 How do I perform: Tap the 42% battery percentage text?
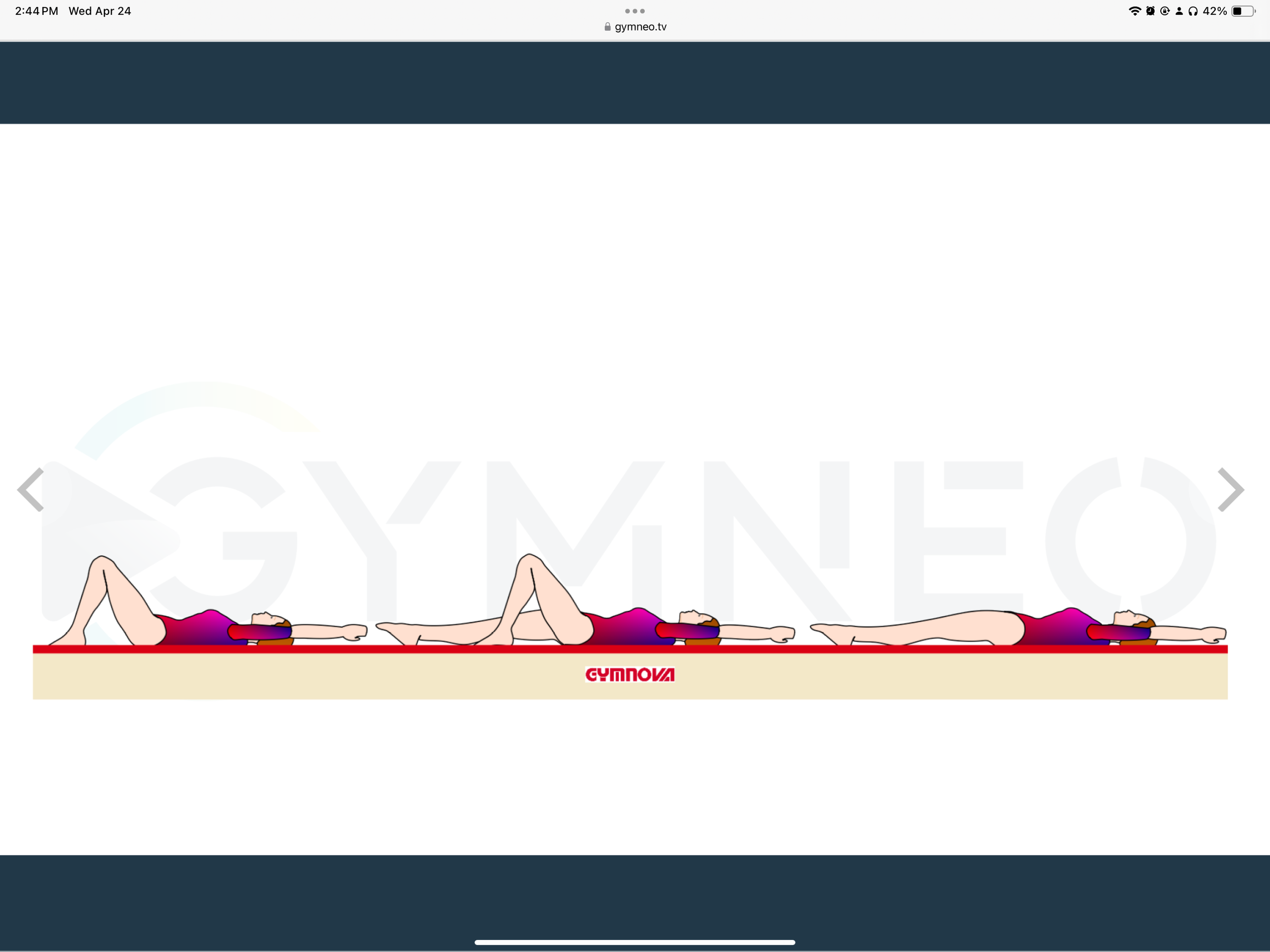[1214, 11]
